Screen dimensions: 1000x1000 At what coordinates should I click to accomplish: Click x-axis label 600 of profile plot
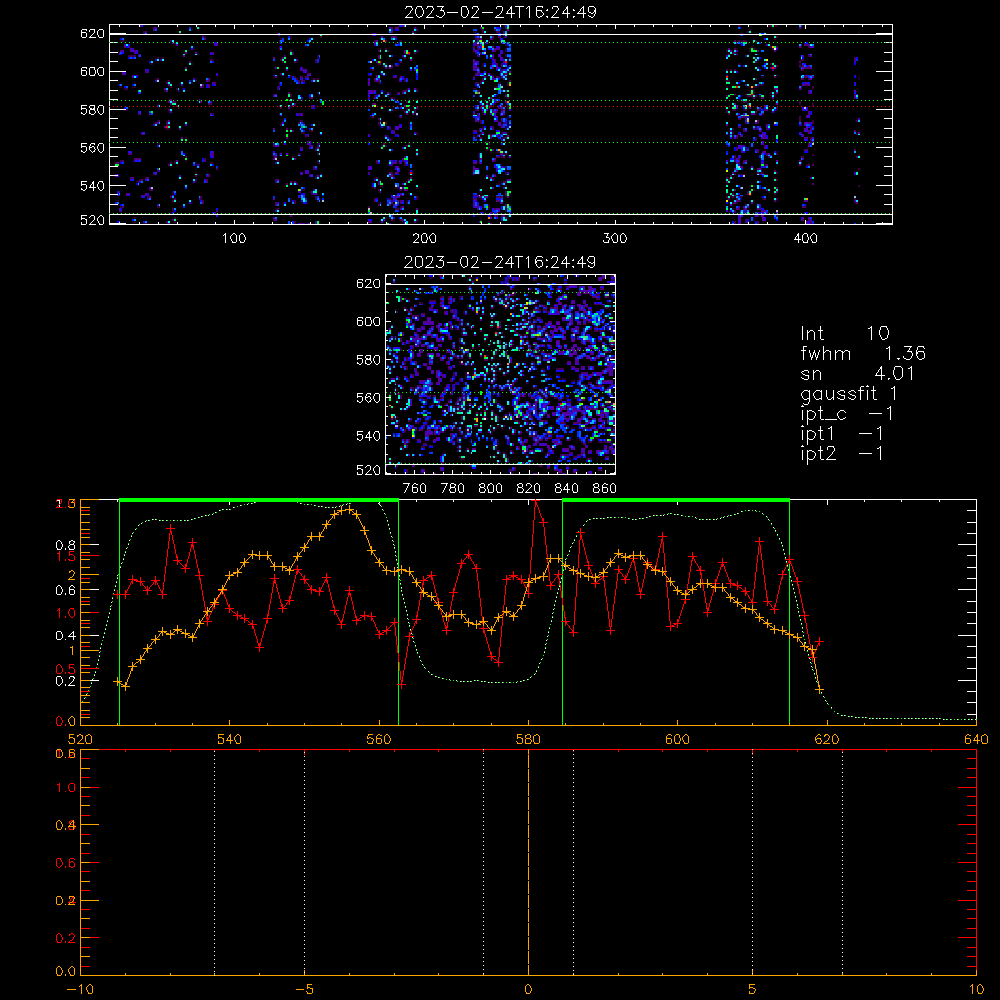[x=677, y=739]
